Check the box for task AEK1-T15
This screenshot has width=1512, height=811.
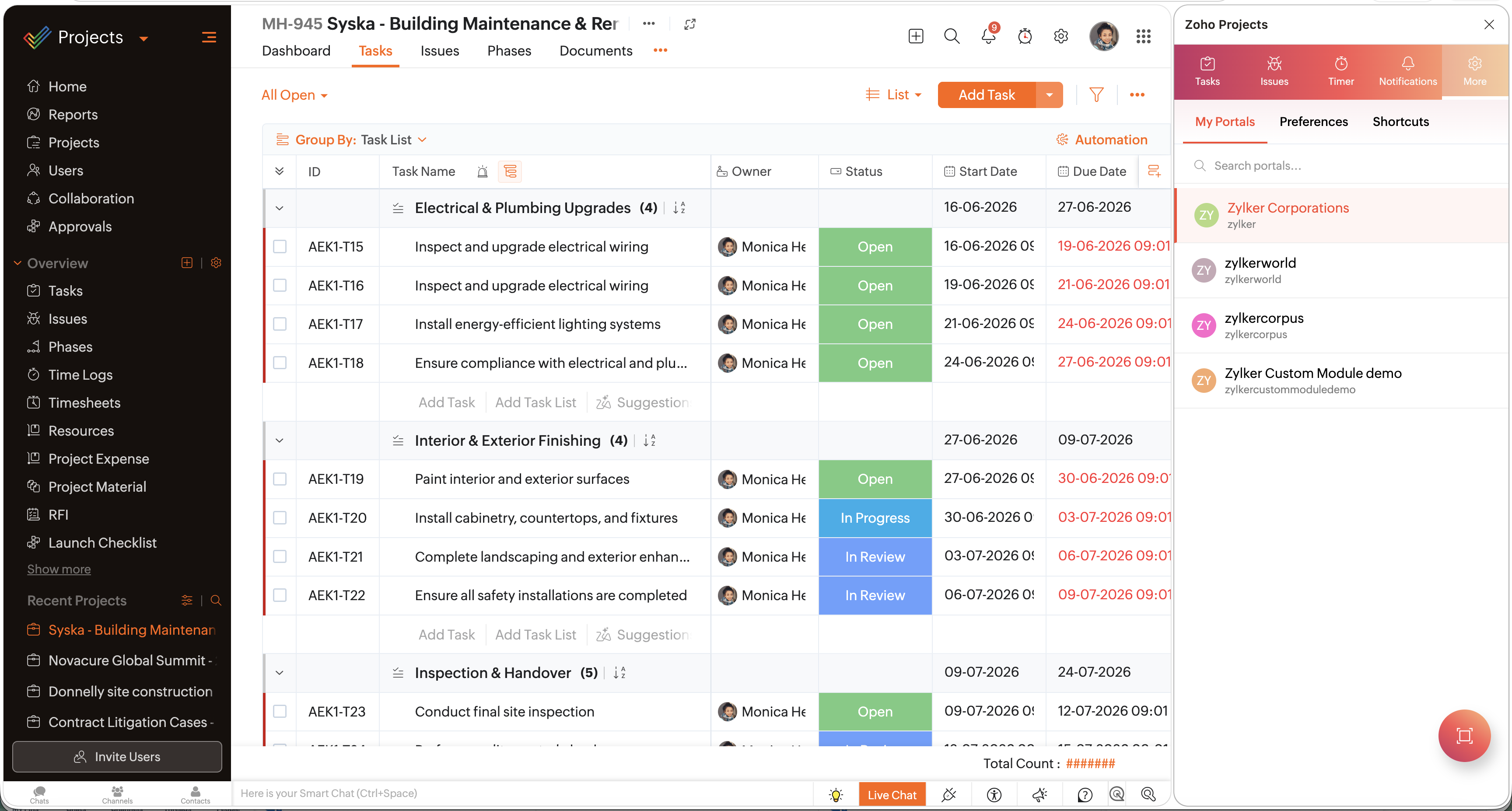coord(280,246)
